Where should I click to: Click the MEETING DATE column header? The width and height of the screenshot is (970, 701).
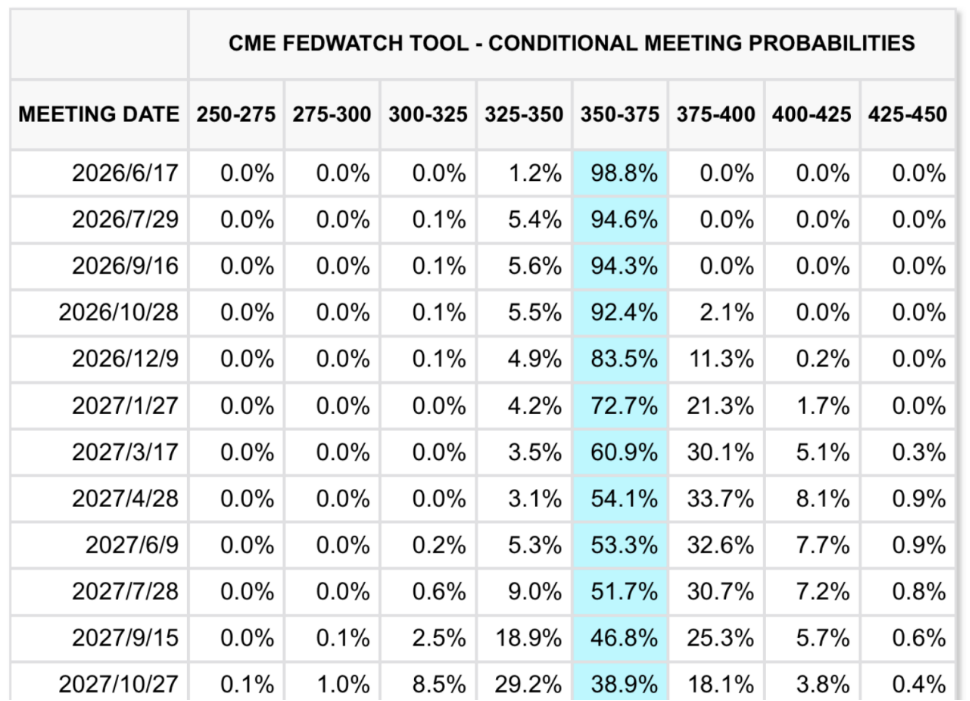click(98, 114)
